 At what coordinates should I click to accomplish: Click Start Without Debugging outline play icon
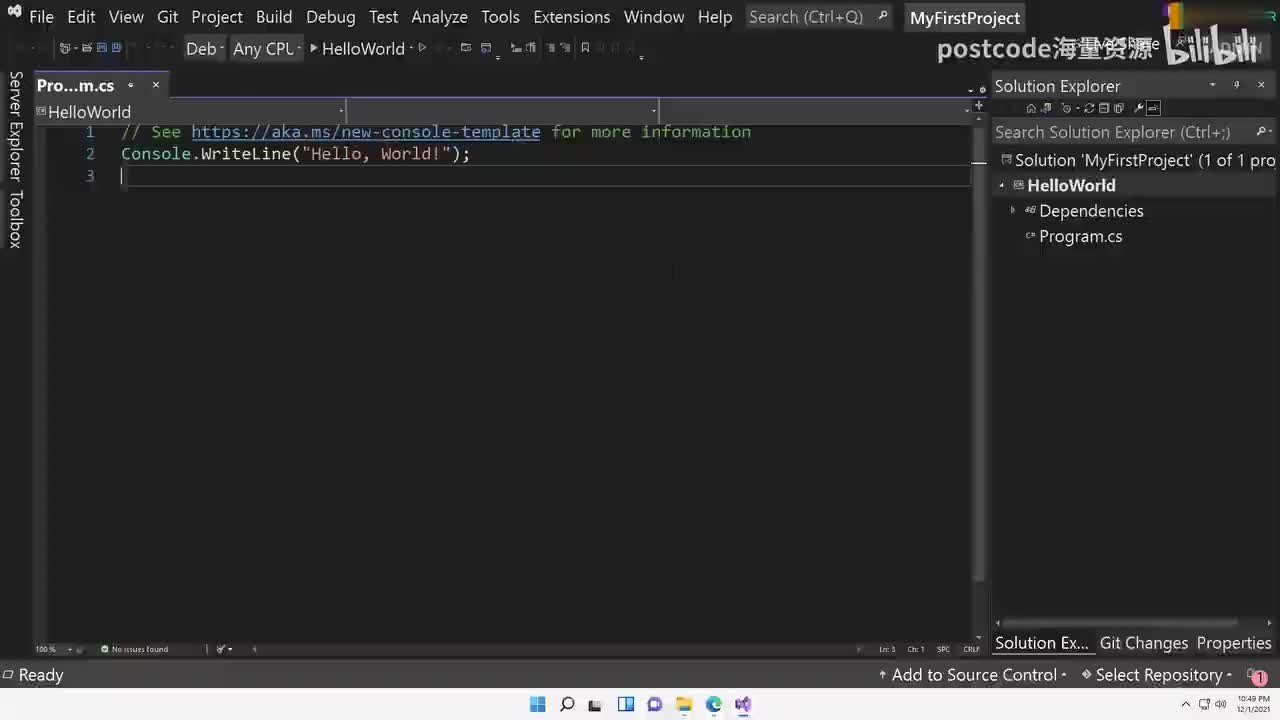coord(422,47)
